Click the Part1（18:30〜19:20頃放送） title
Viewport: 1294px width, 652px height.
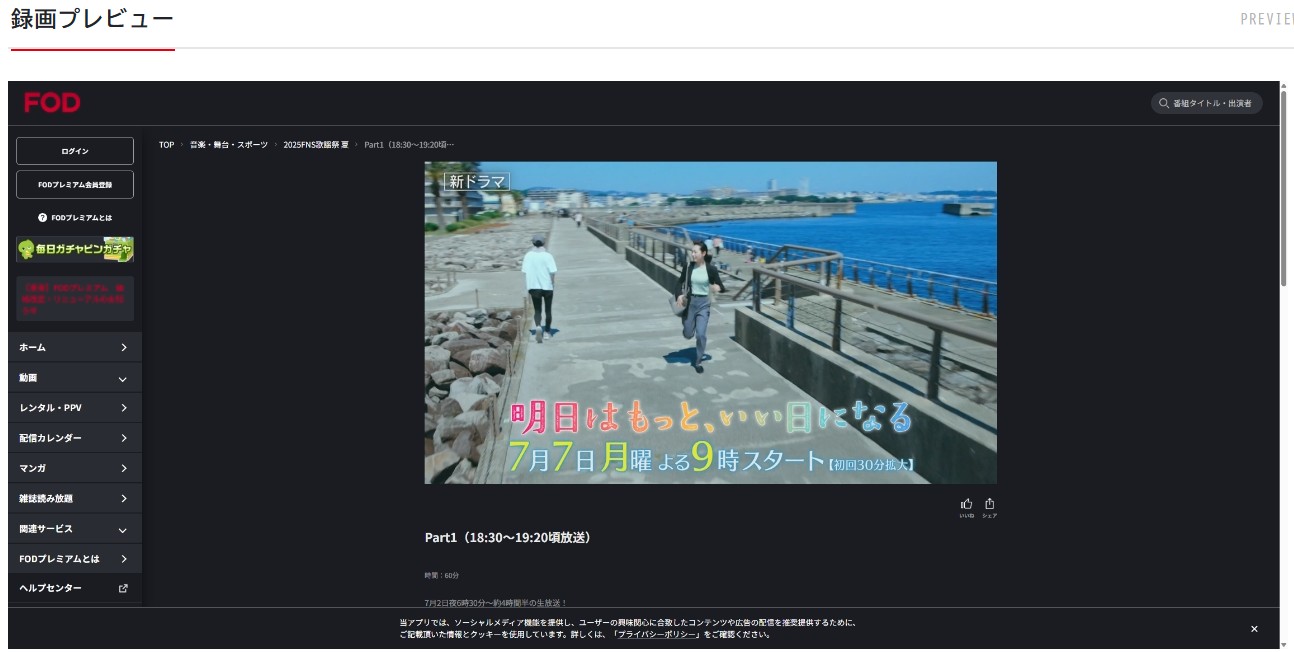tap(508, 538)
